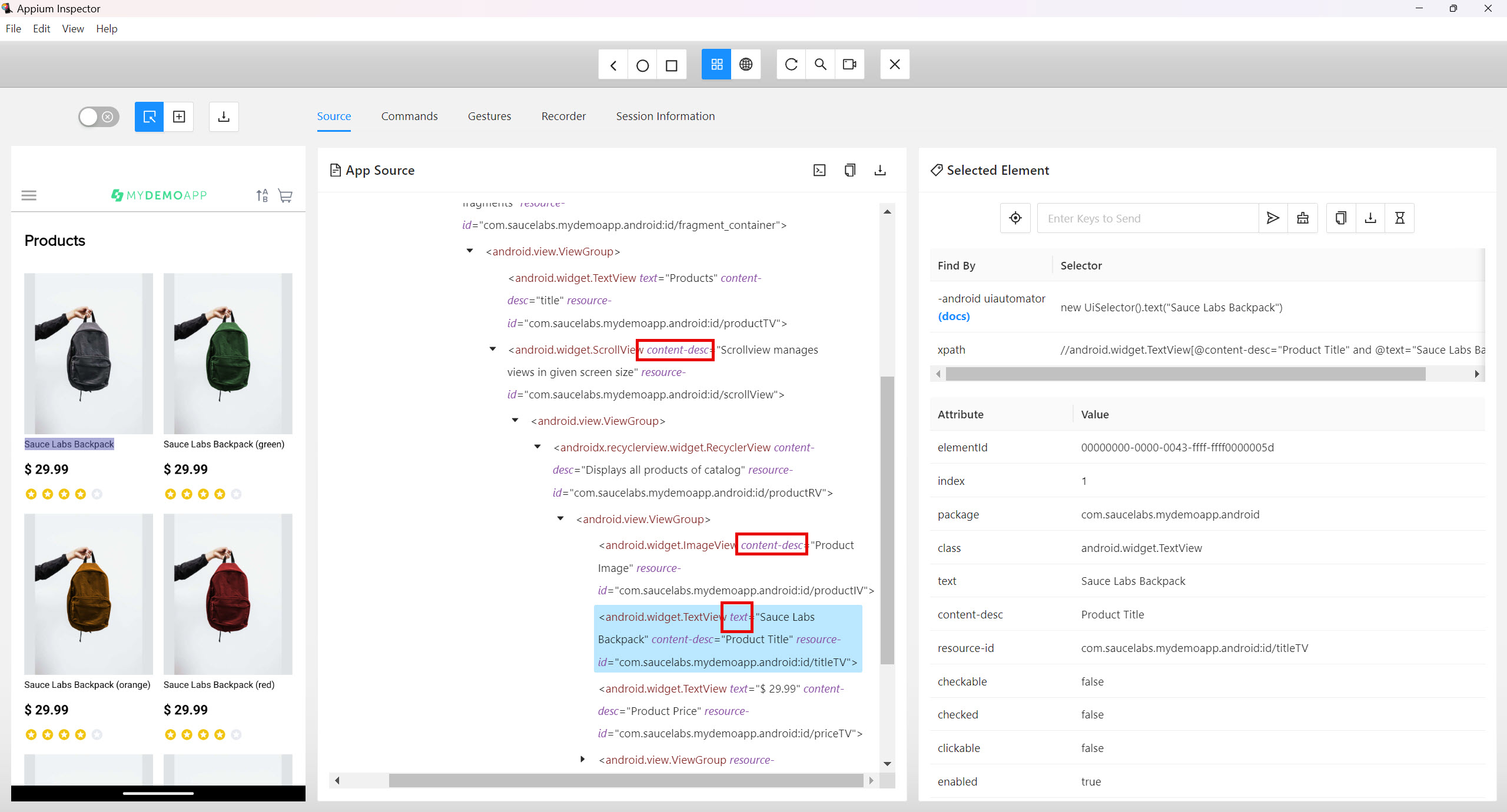Switch to the Recorder tab
This screenshot has width=1507, height=812.
pyautogui.click(x=563, y=116)
